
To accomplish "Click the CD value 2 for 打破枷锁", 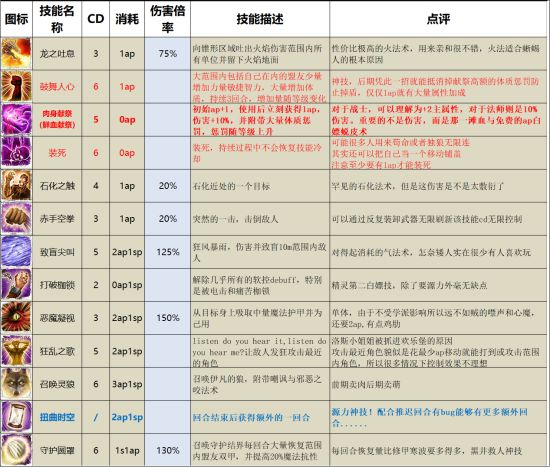I will coord(95,285).
